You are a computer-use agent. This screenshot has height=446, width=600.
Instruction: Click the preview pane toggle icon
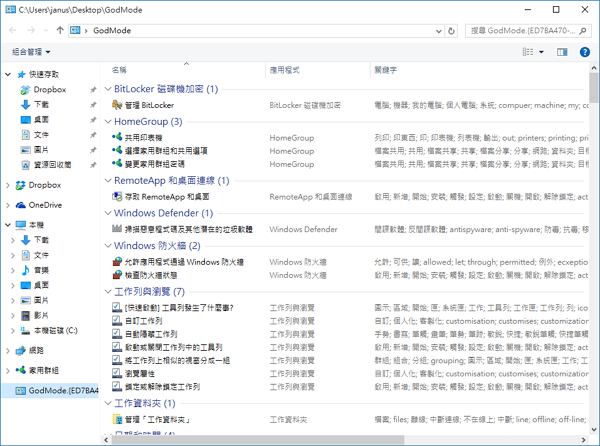coord(562,52)
